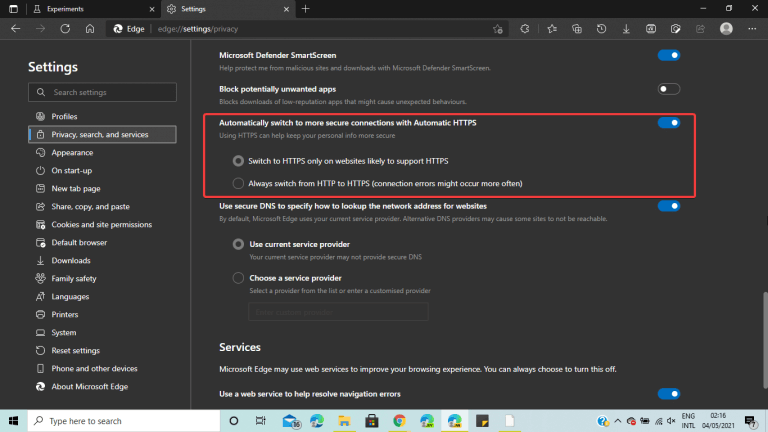The image size is (768, 432).
Task: Open Languages settings
Action: [102, 296]
